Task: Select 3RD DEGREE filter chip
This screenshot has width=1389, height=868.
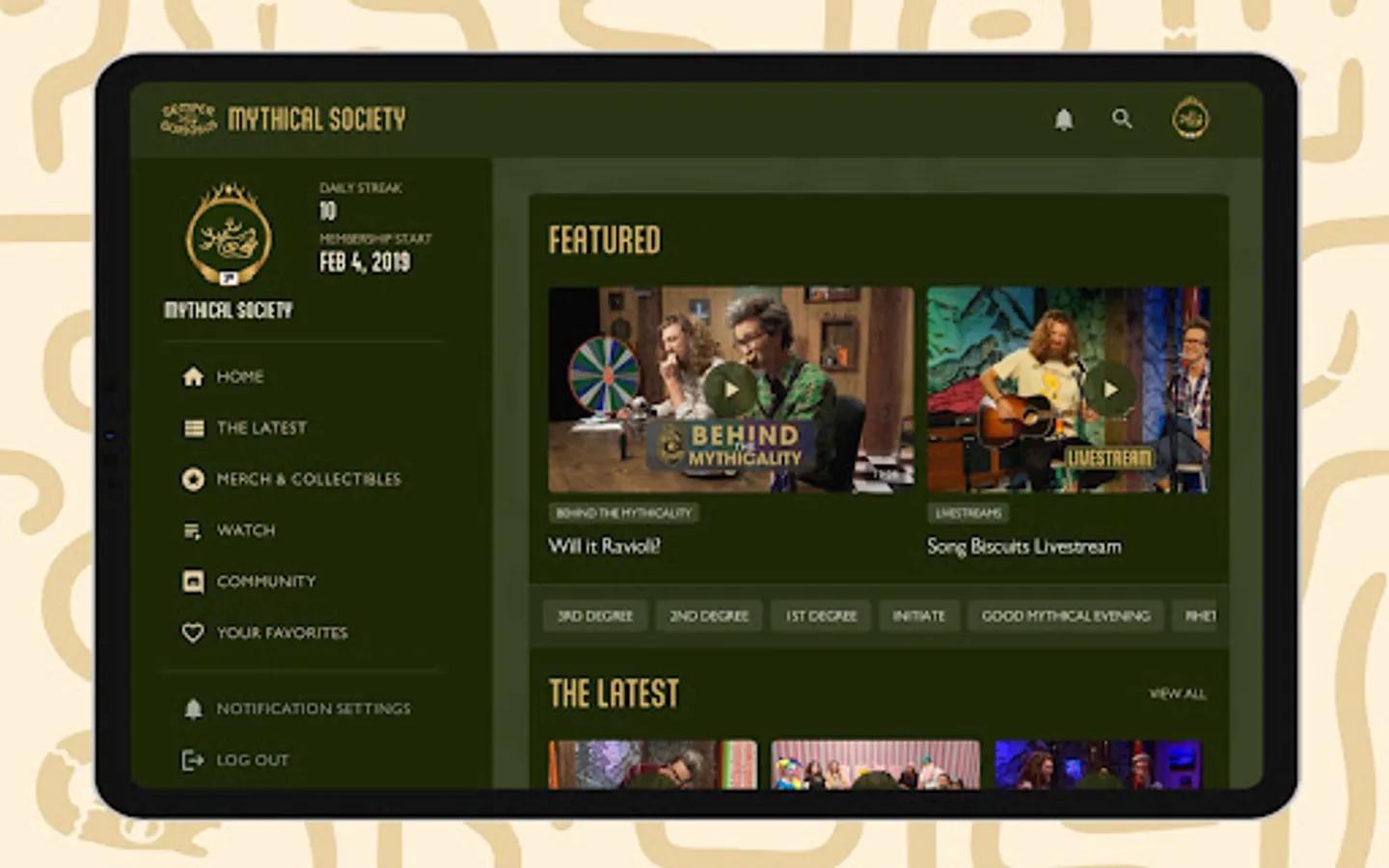Action: (x=595, y=615)
